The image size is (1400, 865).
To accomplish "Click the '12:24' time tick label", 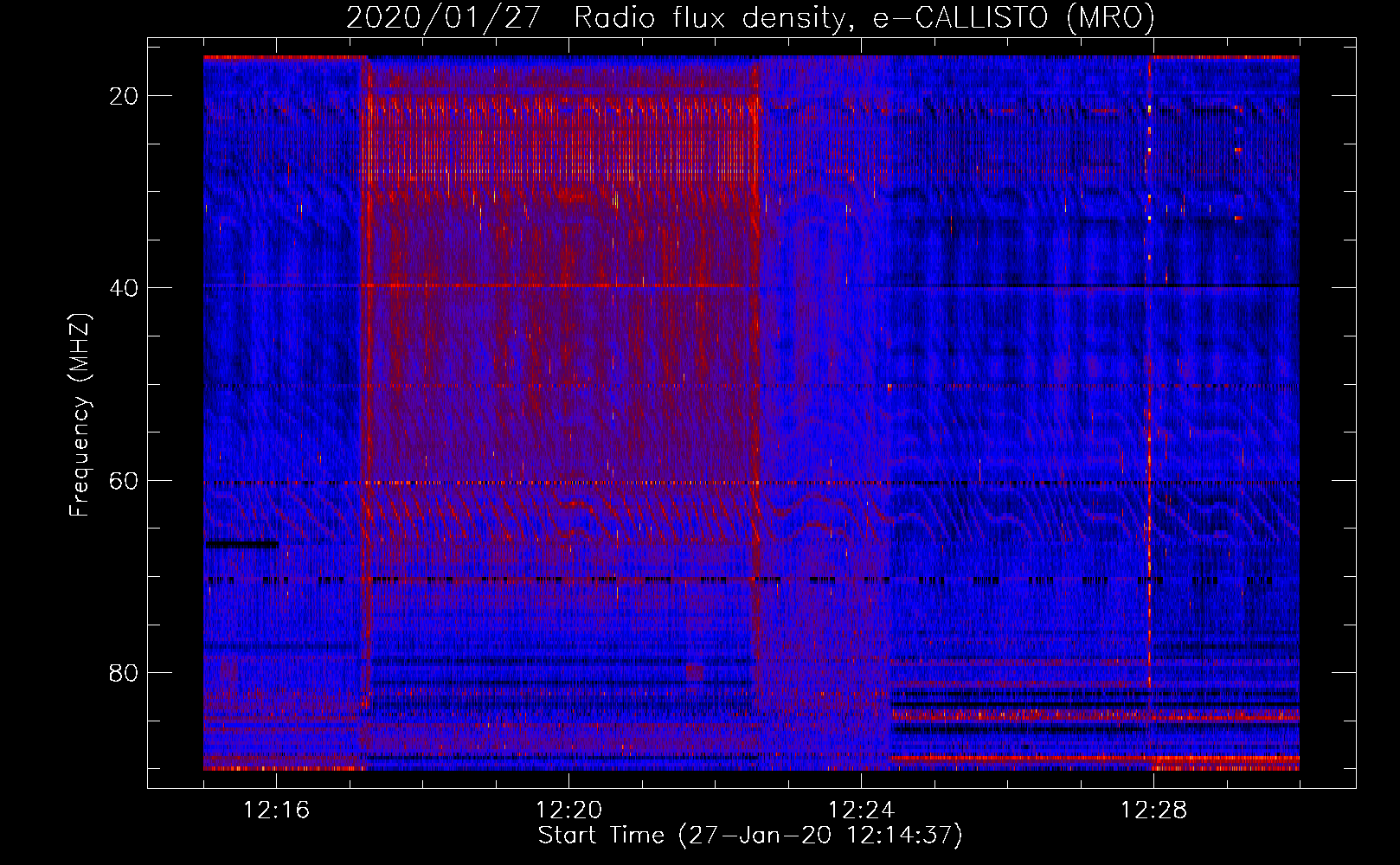I will (x=861, y=811).
